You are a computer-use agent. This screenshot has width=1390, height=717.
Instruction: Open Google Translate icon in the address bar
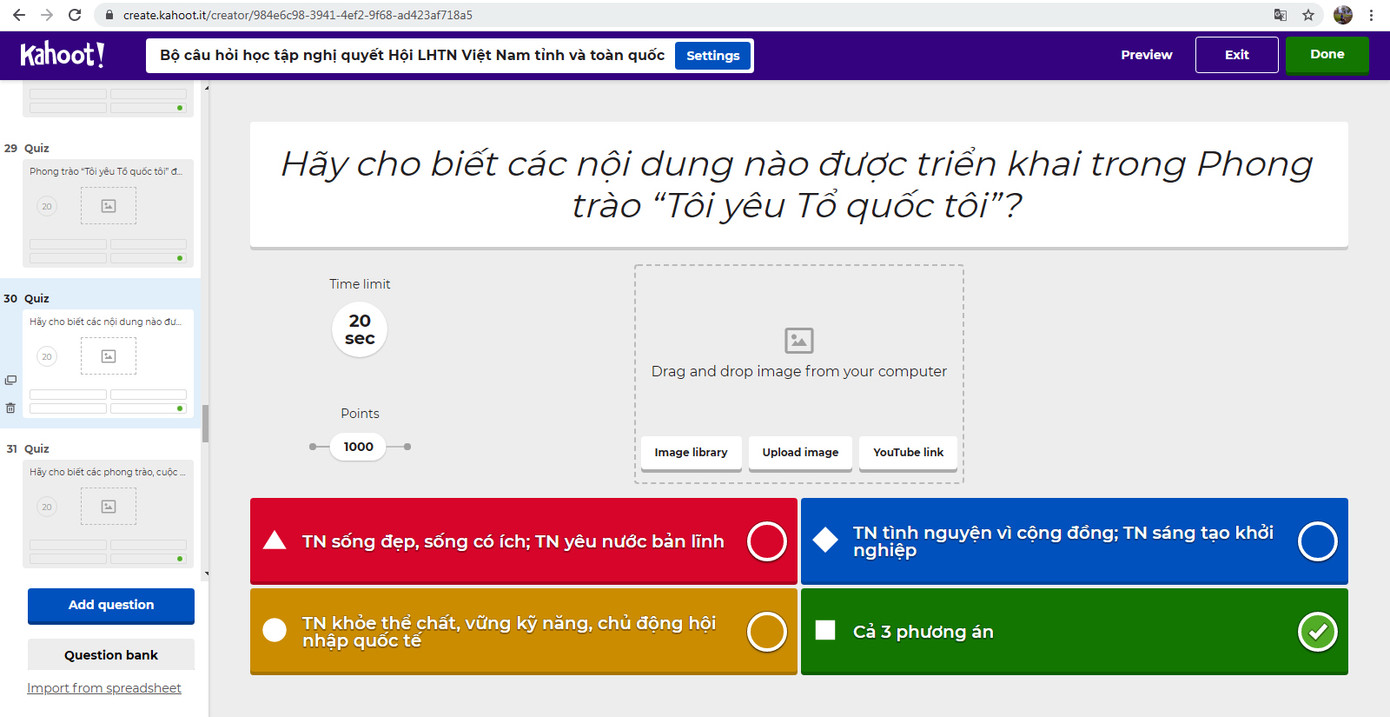pyautogui.click(x=1281, y=15)
